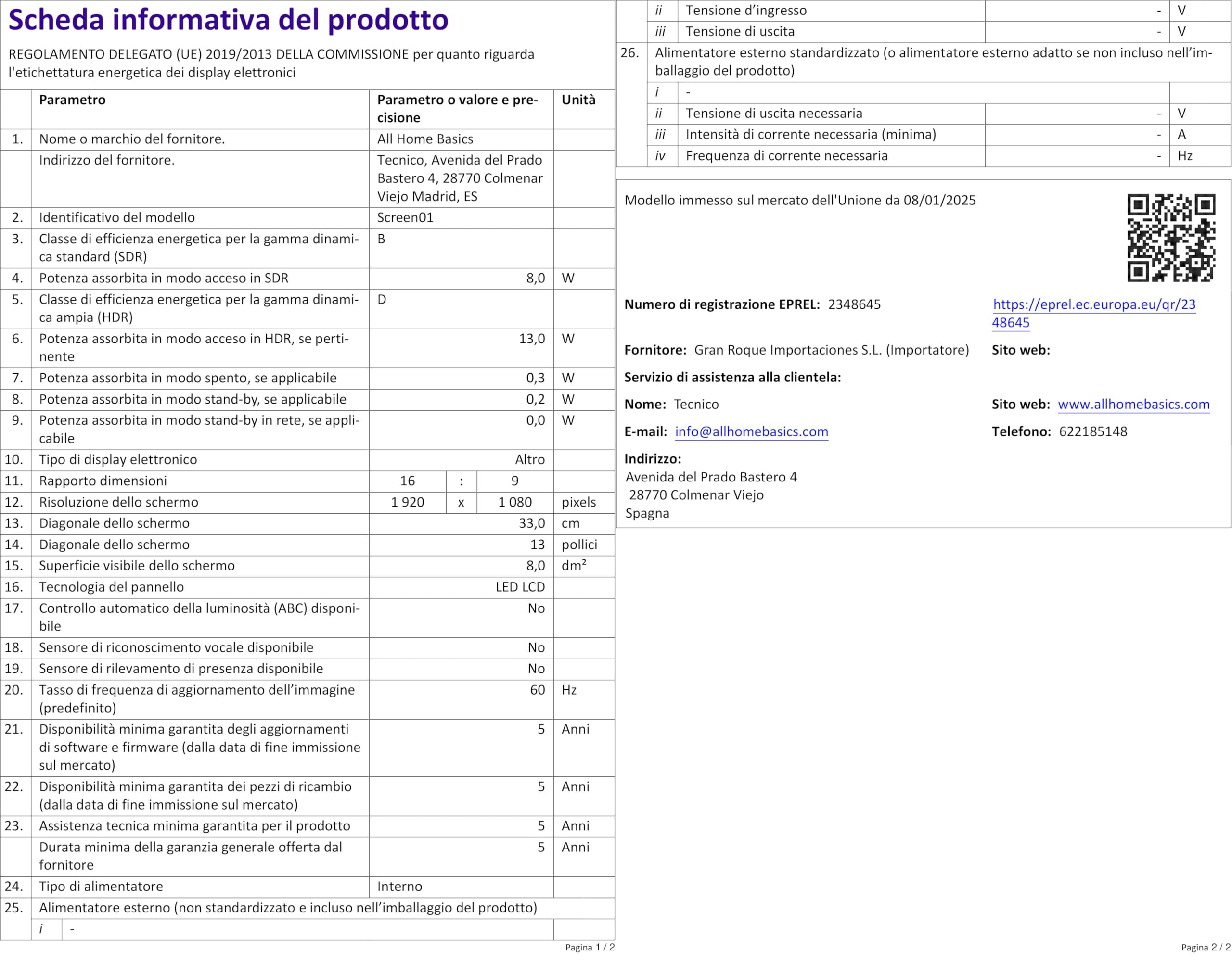Click the document title heading
Viewport: 1232px width, 963px height.
coord(229,20)
